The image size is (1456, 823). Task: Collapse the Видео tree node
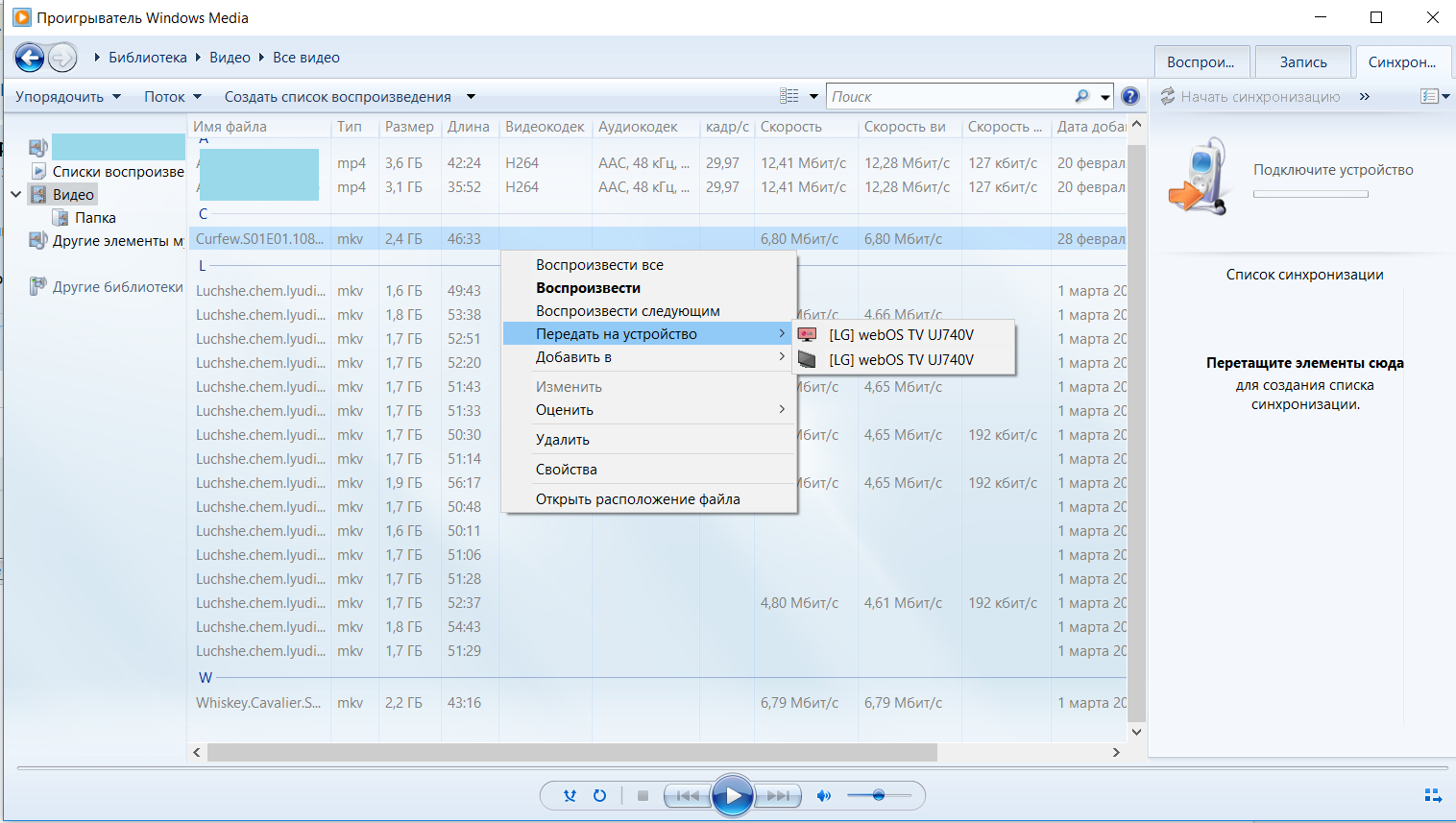[16, 194]
